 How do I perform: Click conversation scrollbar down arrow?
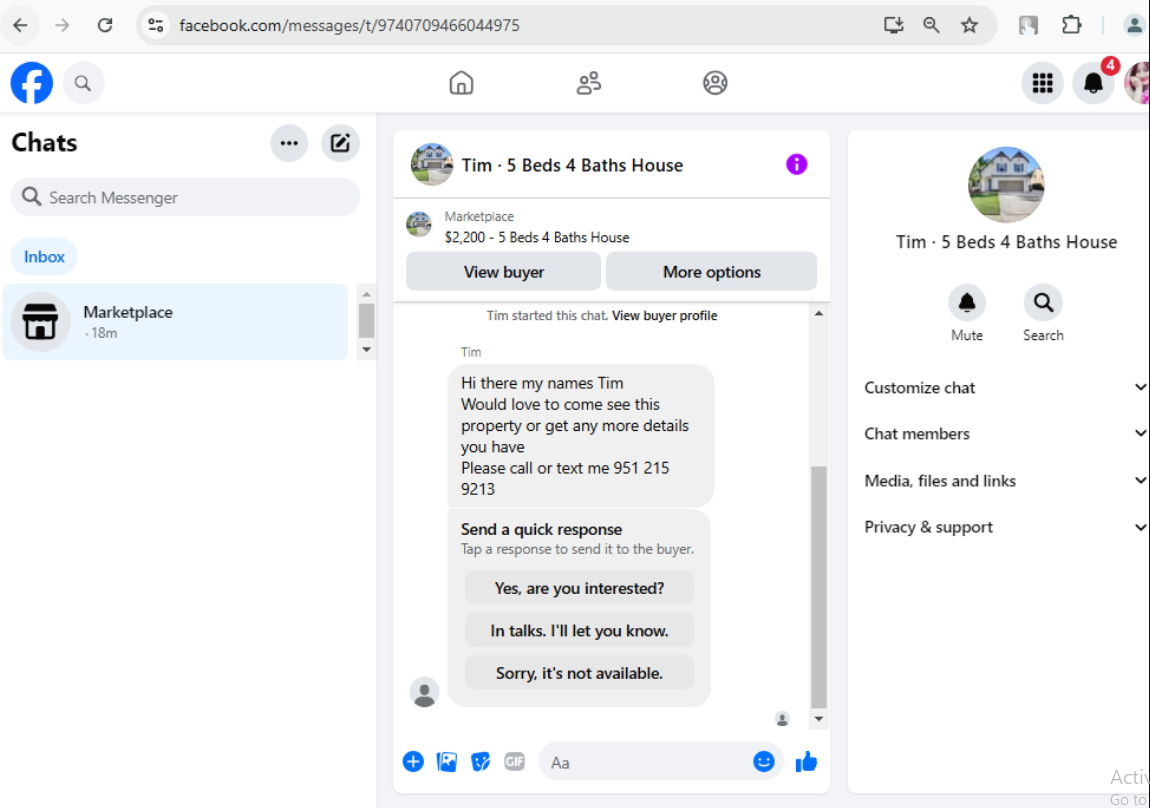[818, 719]
